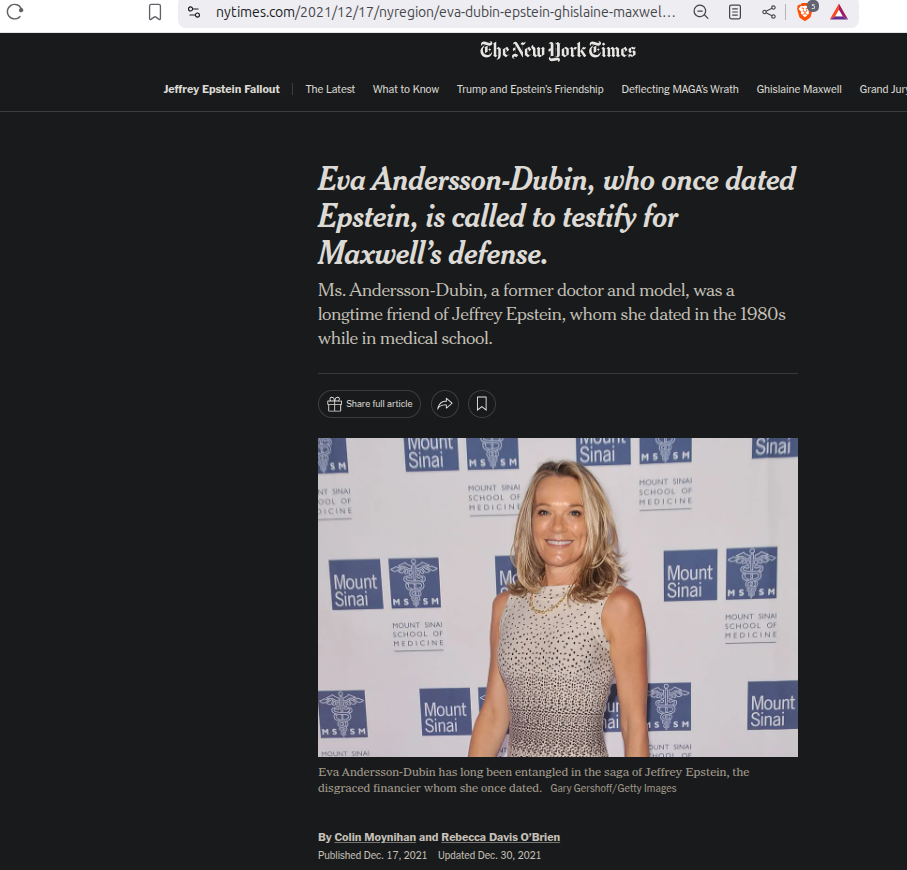Save the article with its bookmark icon

coord(482,404)
